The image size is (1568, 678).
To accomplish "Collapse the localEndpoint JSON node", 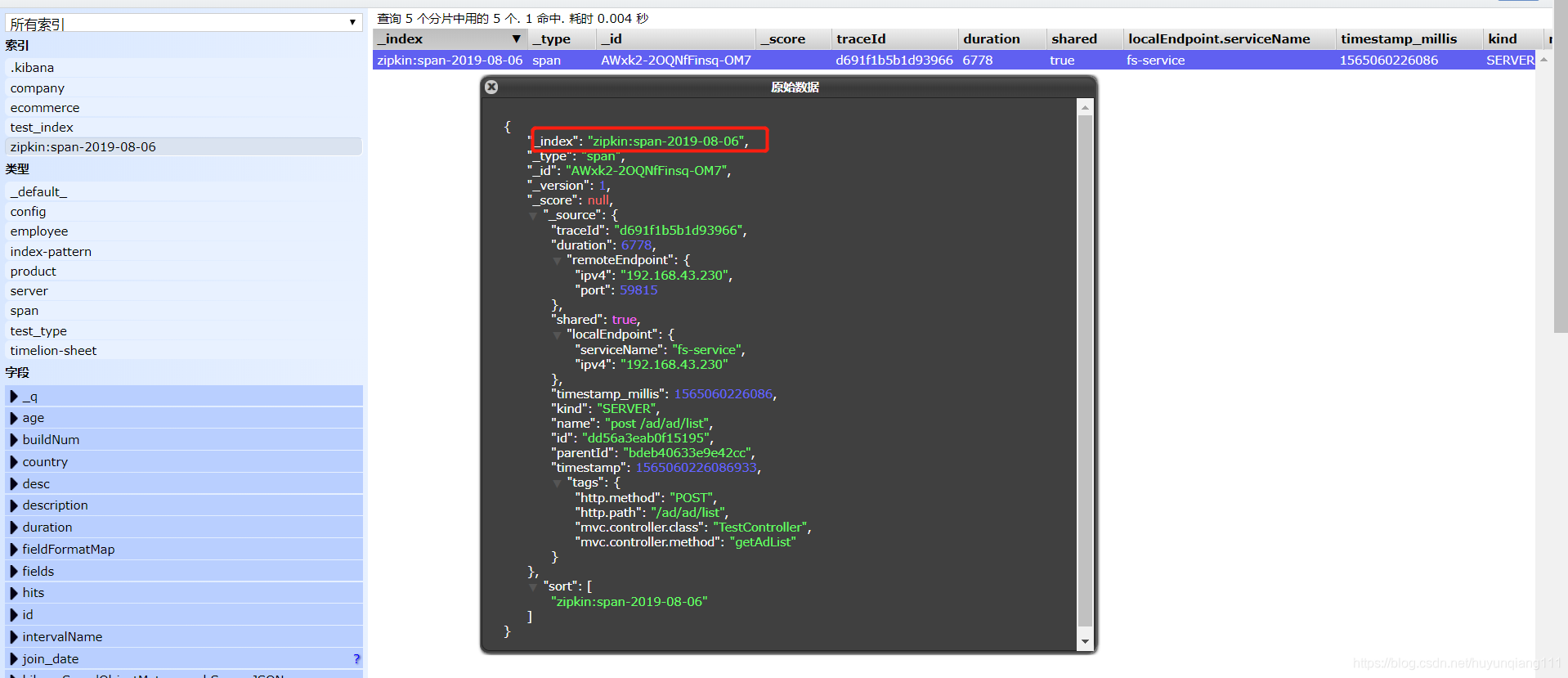I will [x=558, y=335].
